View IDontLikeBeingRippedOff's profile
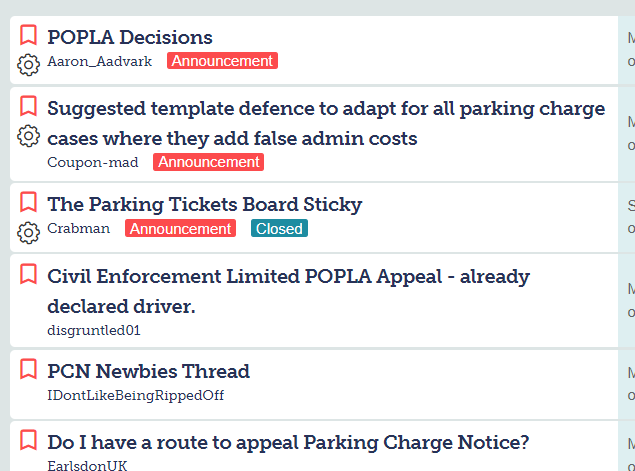Viewport: 635px width, 471px height. click(x=135, y=395)
